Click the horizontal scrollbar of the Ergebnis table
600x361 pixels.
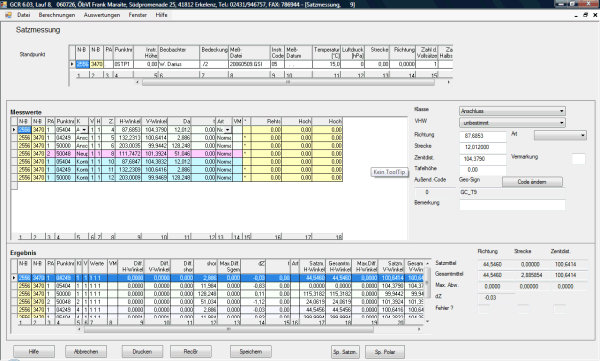pyautogui.click(x=228, y=329)
